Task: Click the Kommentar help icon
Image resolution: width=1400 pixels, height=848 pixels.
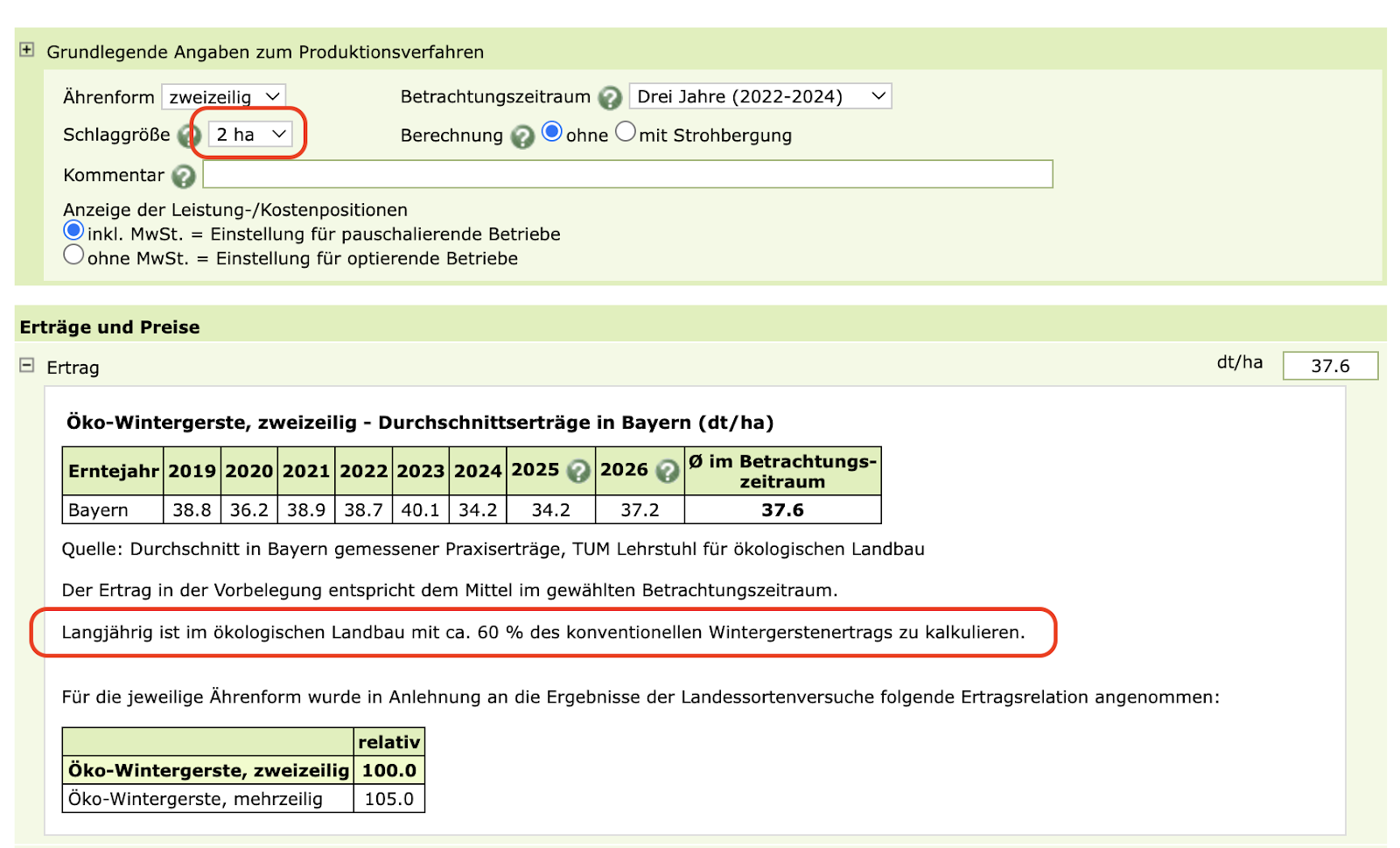Action: pyautogui.click(x=184, y=176)
